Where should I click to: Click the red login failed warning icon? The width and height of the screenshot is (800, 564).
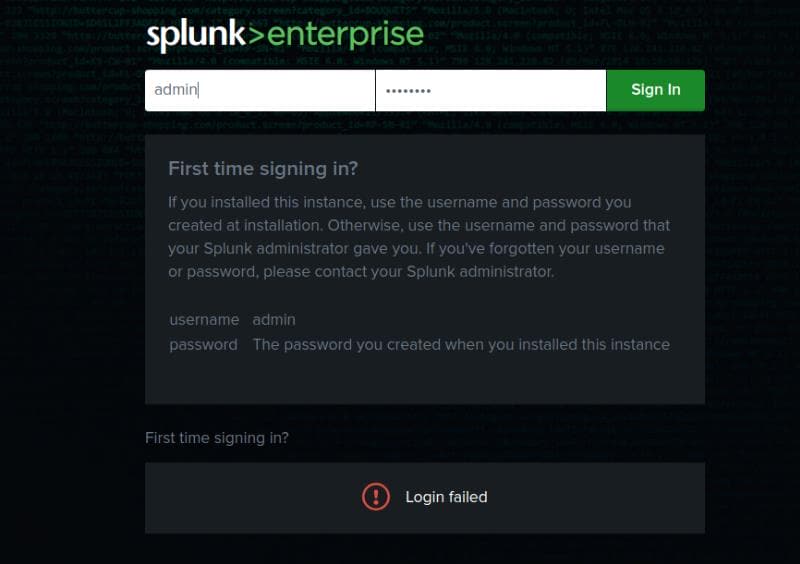[376, 497]
